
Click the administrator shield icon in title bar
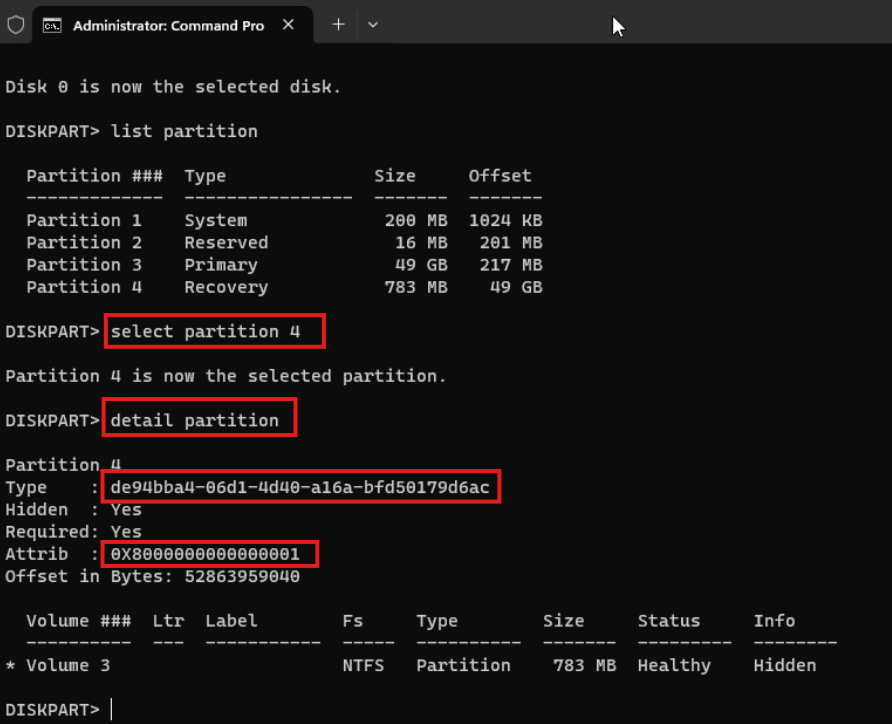(16, 25)
